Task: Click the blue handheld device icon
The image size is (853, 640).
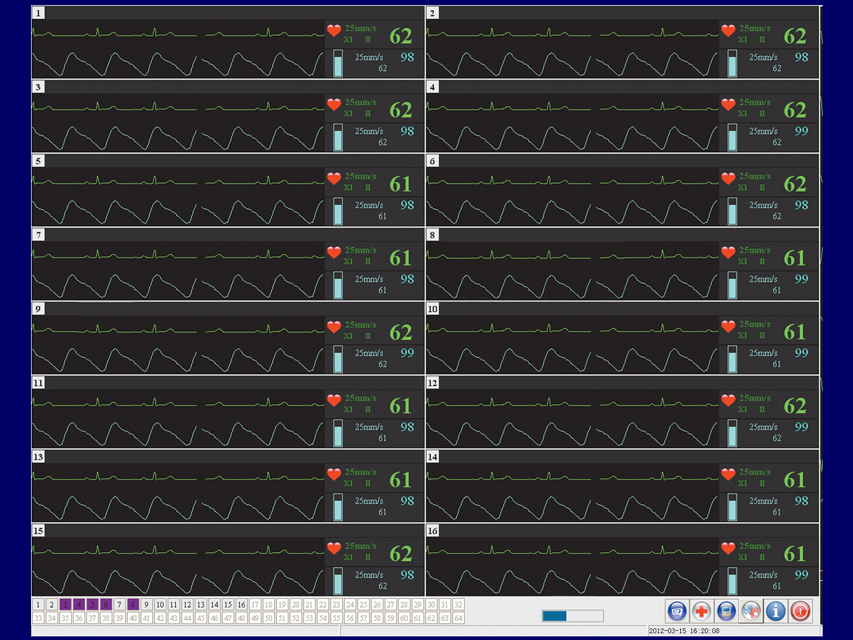Action: coord(727,611)
